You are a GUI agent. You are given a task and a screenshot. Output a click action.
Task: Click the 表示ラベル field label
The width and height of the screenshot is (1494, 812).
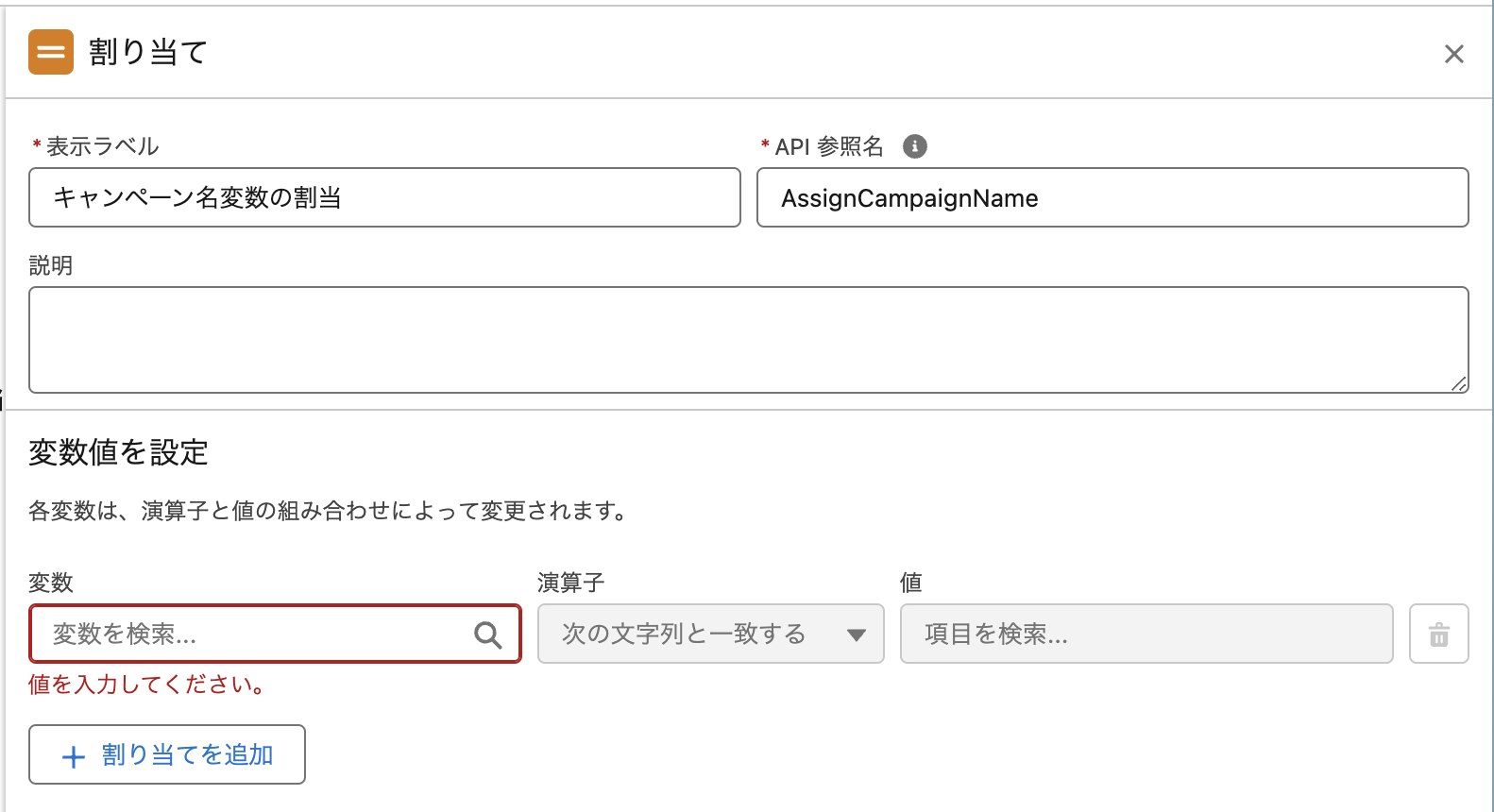click(102, 146)
